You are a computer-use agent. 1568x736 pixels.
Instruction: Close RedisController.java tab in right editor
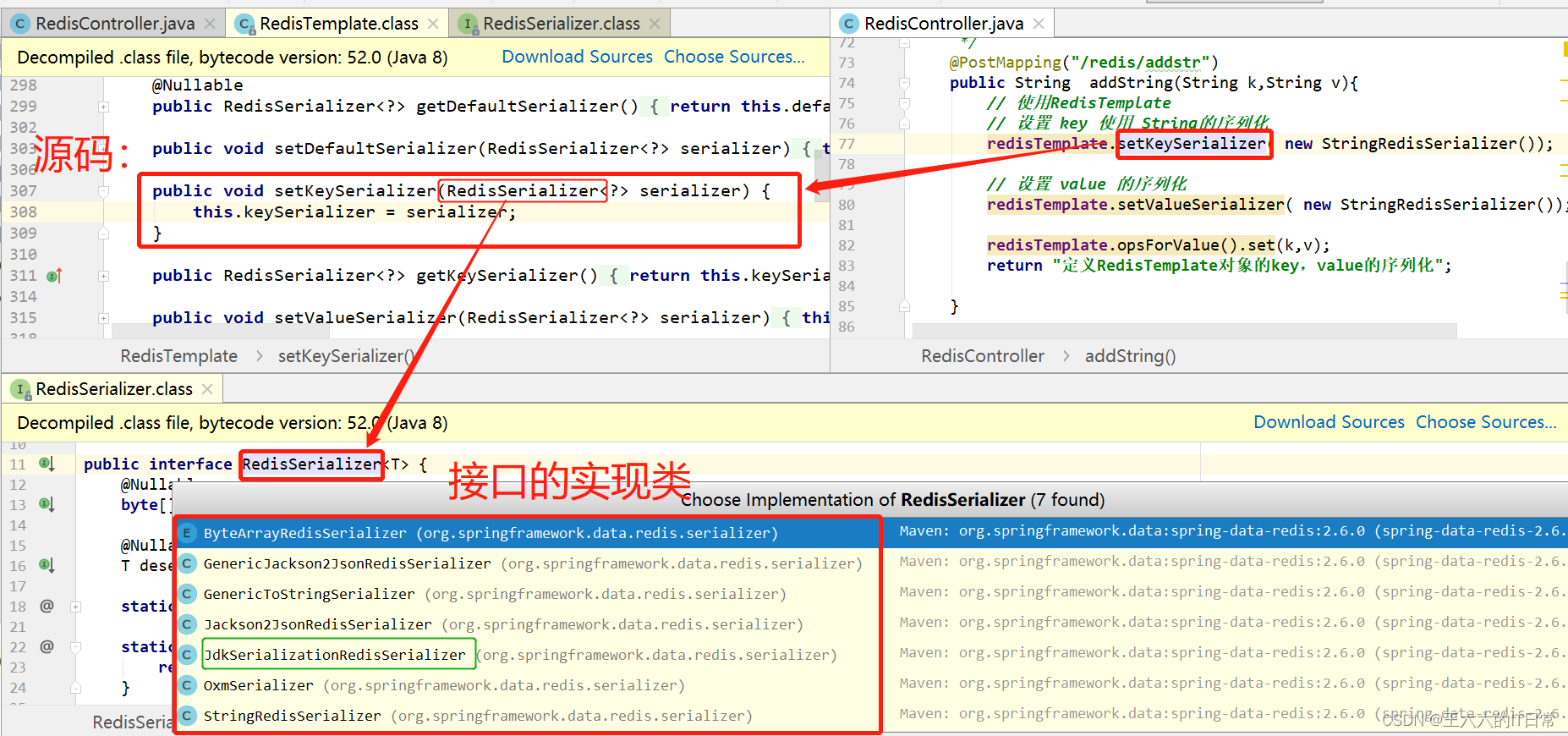click(1039, 24)
